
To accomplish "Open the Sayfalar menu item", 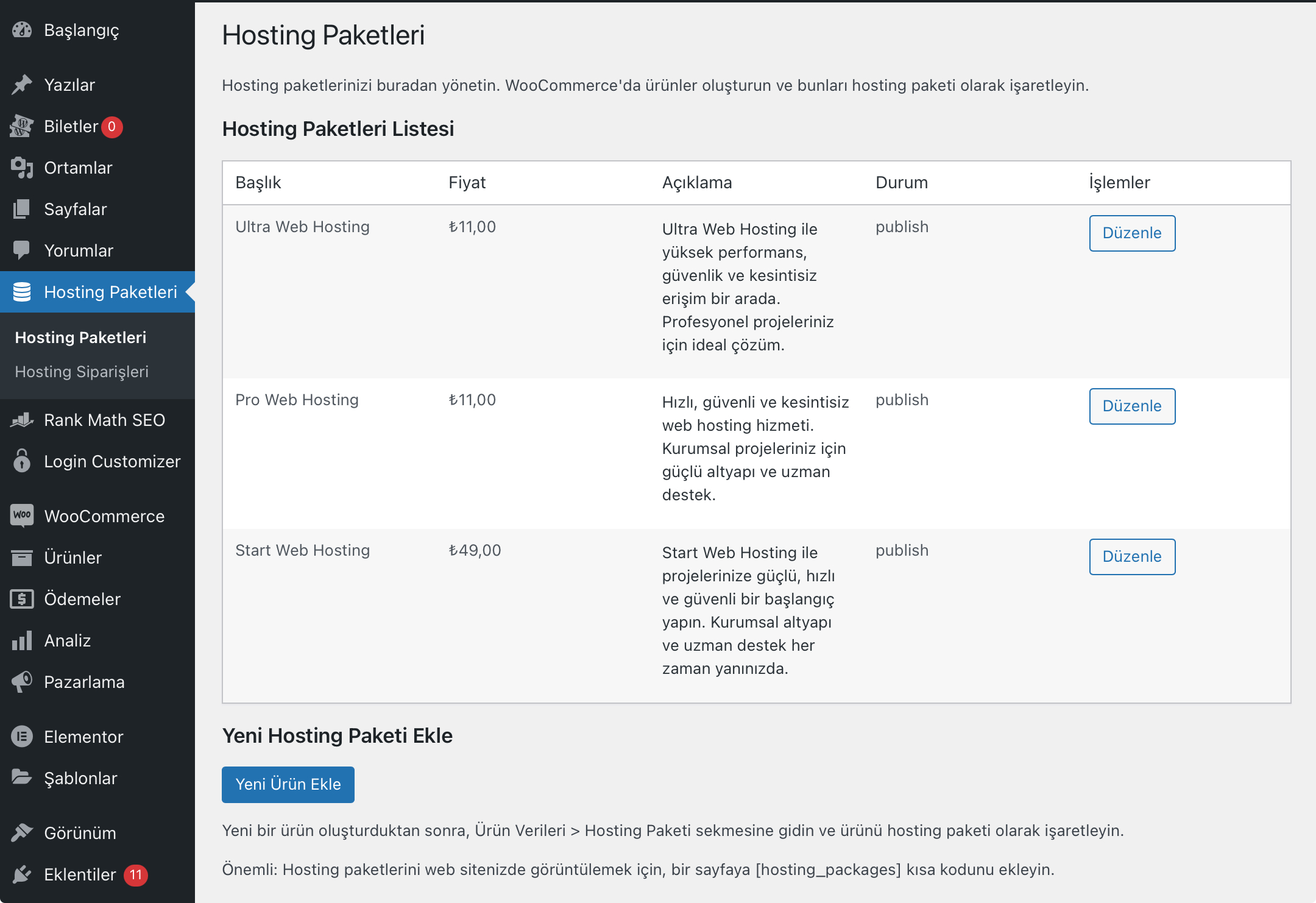I will pyautogui.click(x=97, y=209).
